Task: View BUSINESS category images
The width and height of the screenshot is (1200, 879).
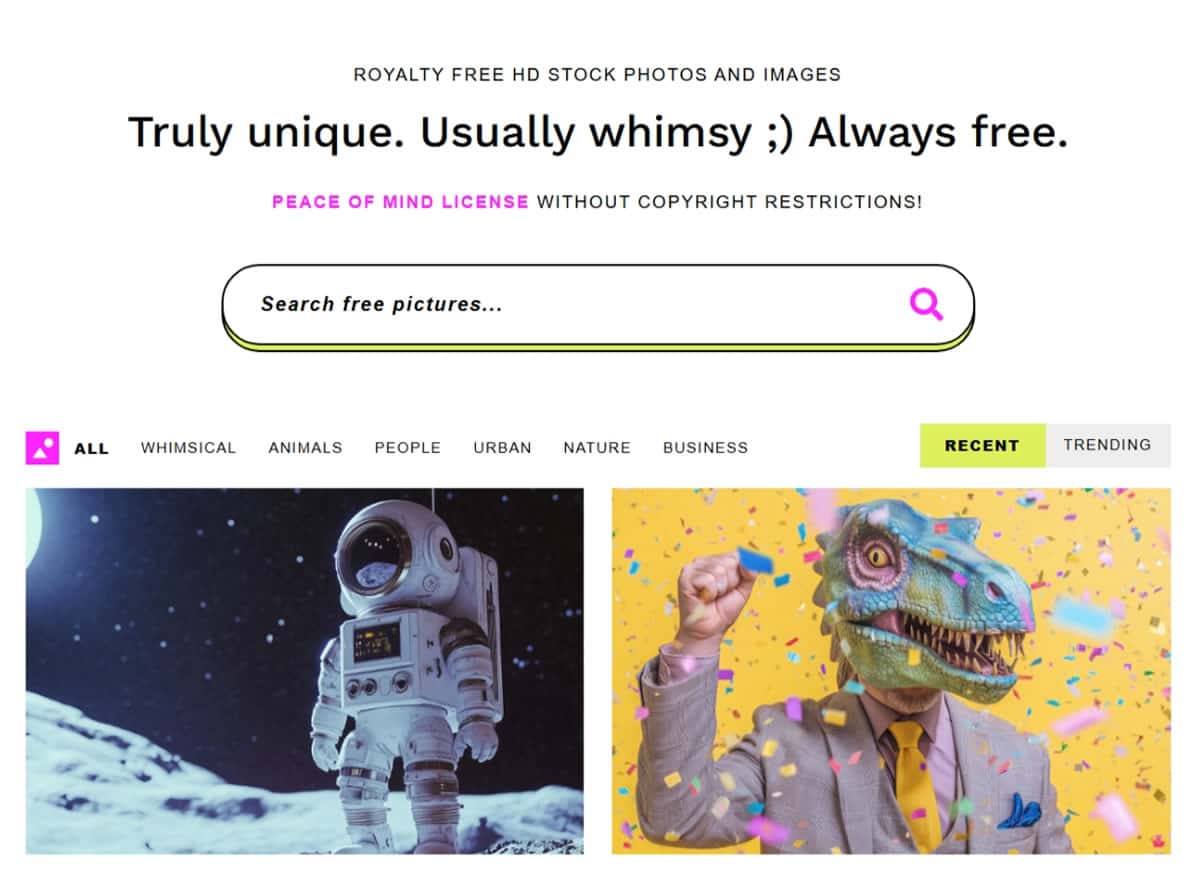Action: tap(705, 448)
